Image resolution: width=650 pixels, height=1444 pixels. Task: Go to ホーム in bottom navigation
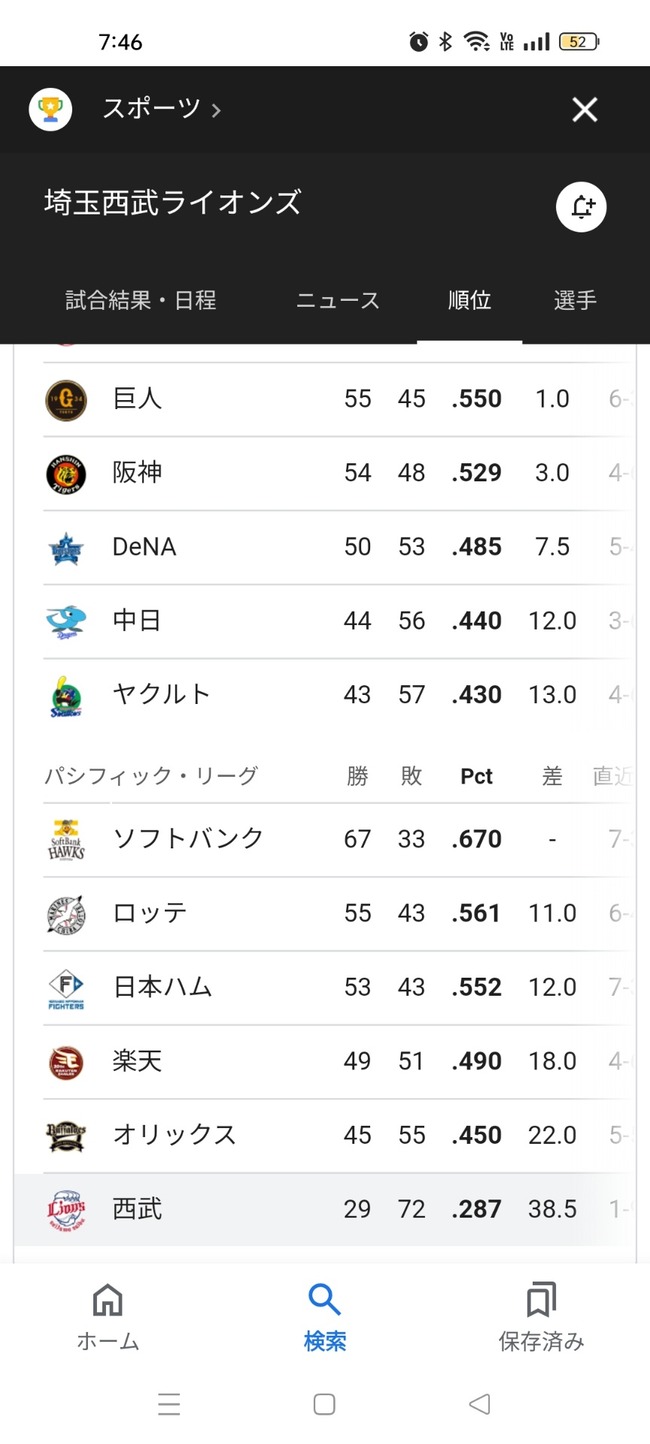point(107,1319)
